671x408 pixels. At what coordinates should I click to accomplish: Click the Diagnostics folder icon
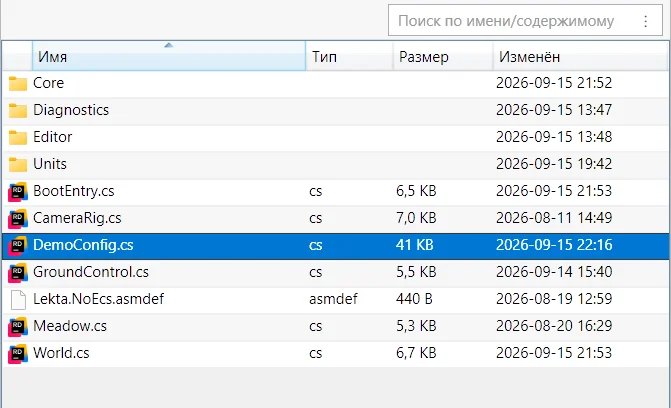tap(18, 110)
